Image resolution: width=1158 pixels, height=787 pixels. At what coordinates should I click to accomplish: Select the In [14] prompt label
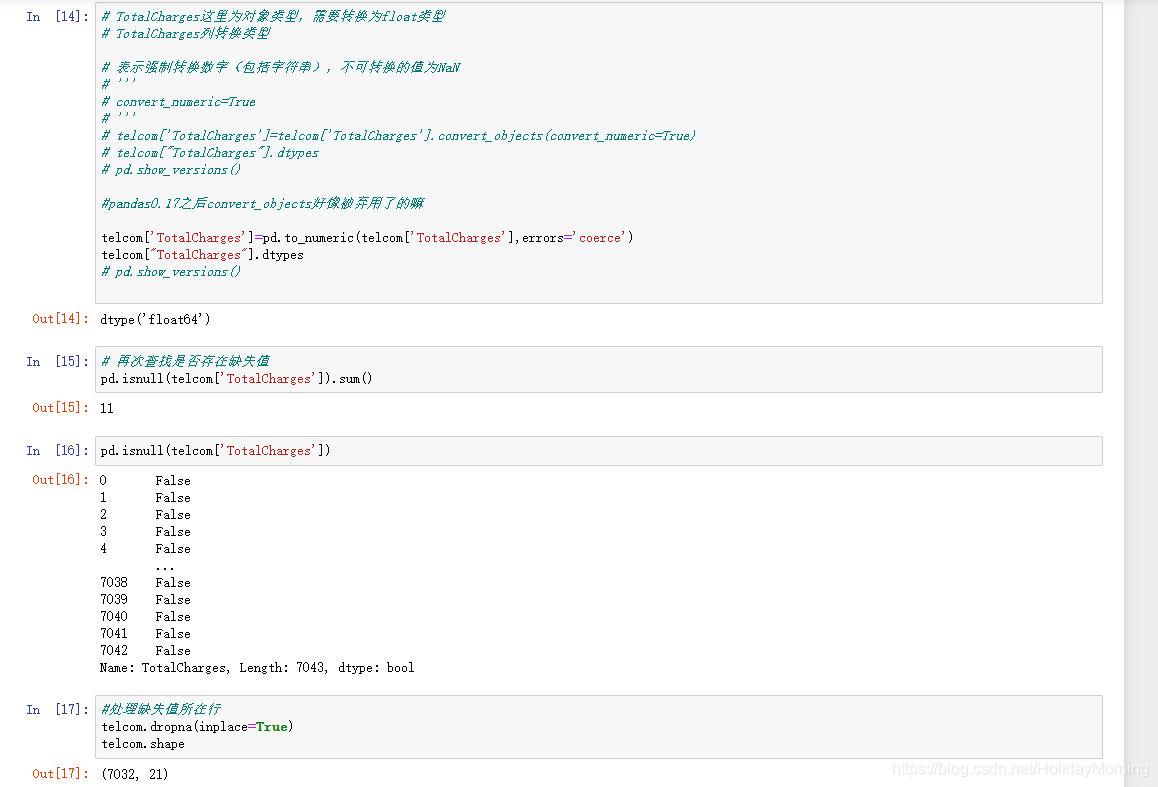[x=57, y=16]
